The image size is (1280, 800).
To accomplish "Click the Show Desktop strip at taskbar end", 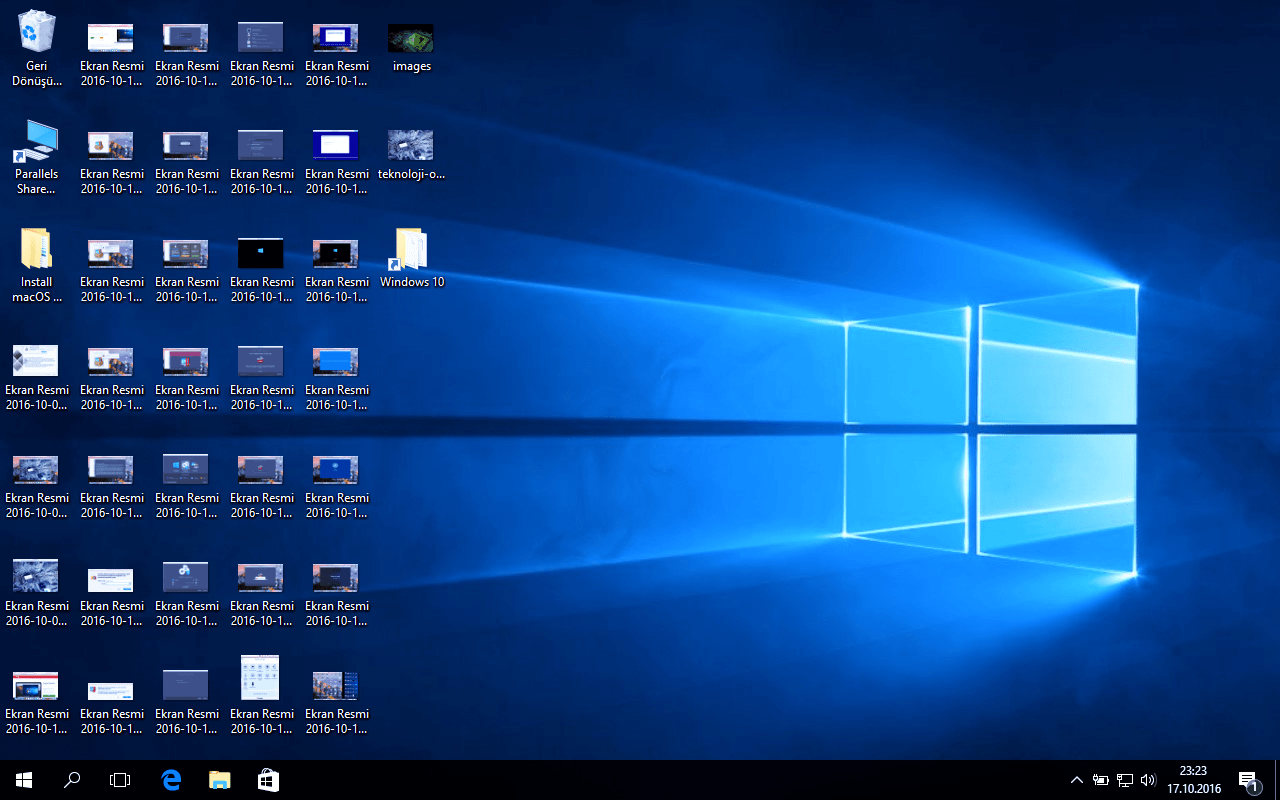I will point(1277,780).
